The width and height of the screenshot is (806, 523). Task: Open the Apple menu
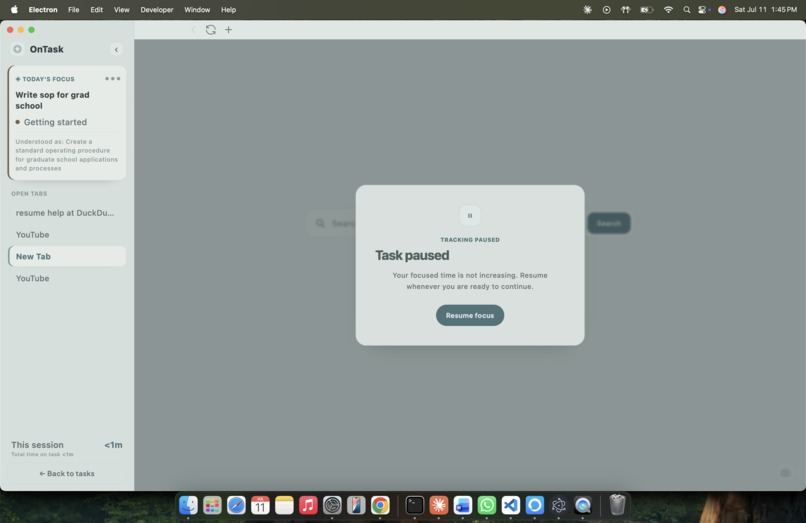(x=14, y=10)
